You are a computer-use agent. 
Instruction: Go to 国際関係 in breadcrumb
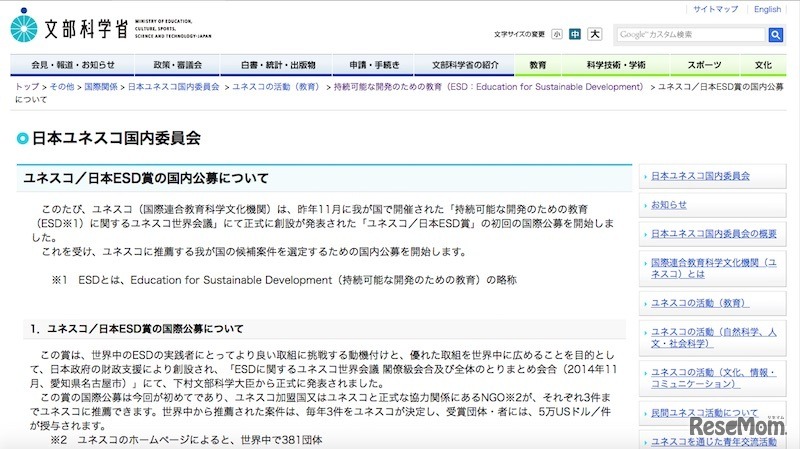101,87
